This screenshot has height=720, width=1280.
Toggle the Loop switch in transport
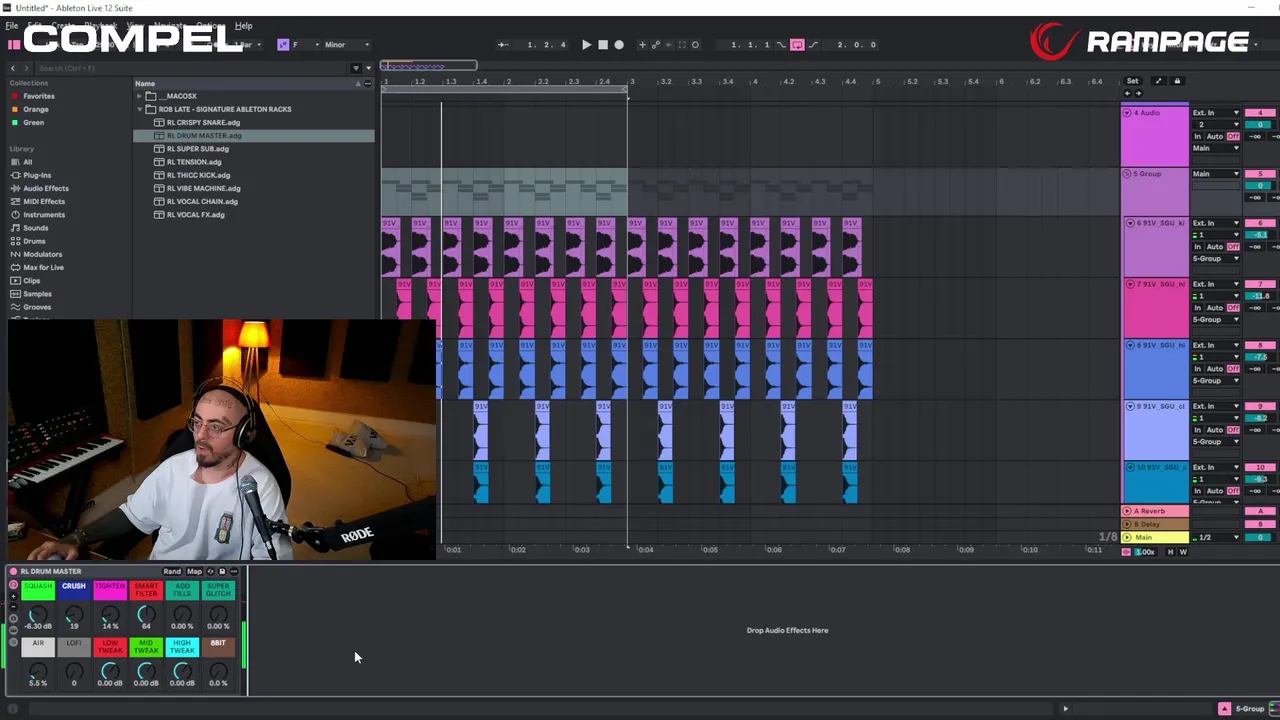tap(797, 45)
